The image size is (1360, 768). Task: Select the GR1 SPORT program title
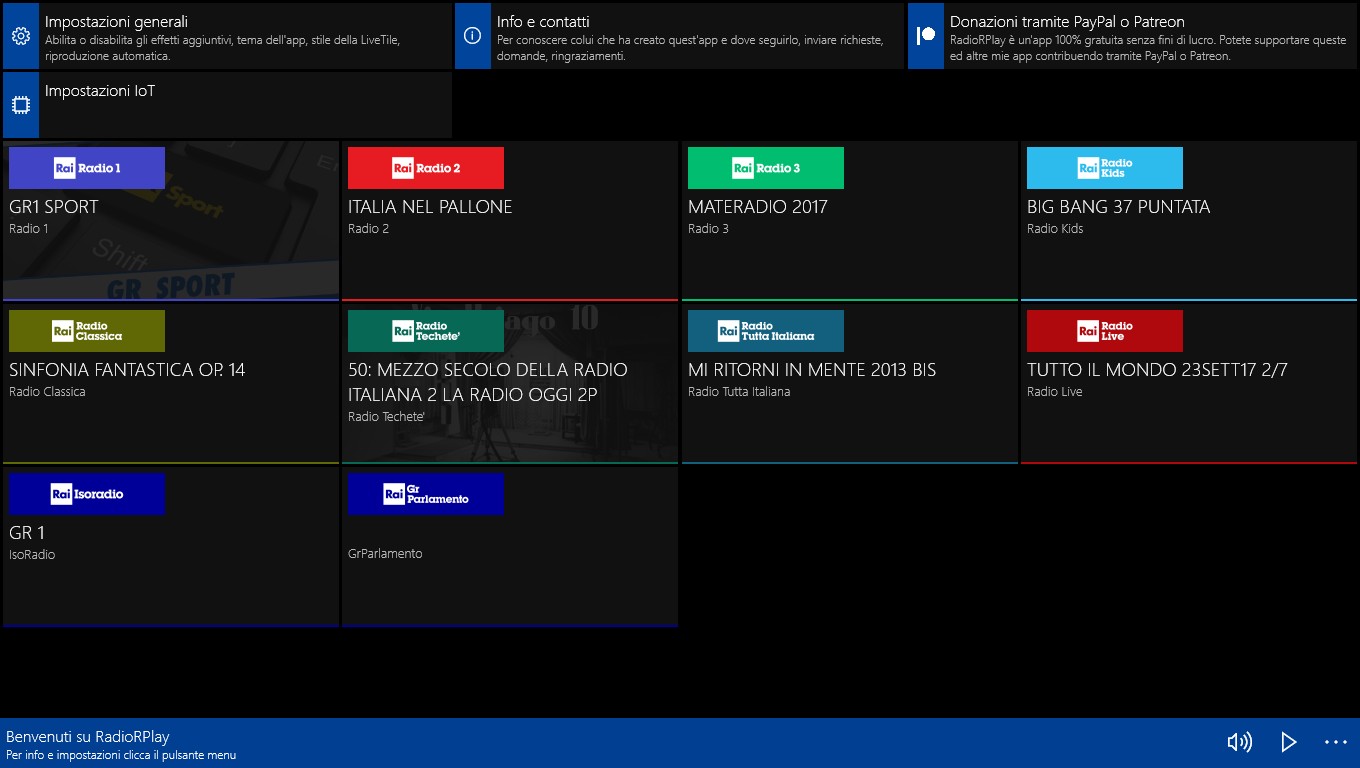(x=54, y=207)
